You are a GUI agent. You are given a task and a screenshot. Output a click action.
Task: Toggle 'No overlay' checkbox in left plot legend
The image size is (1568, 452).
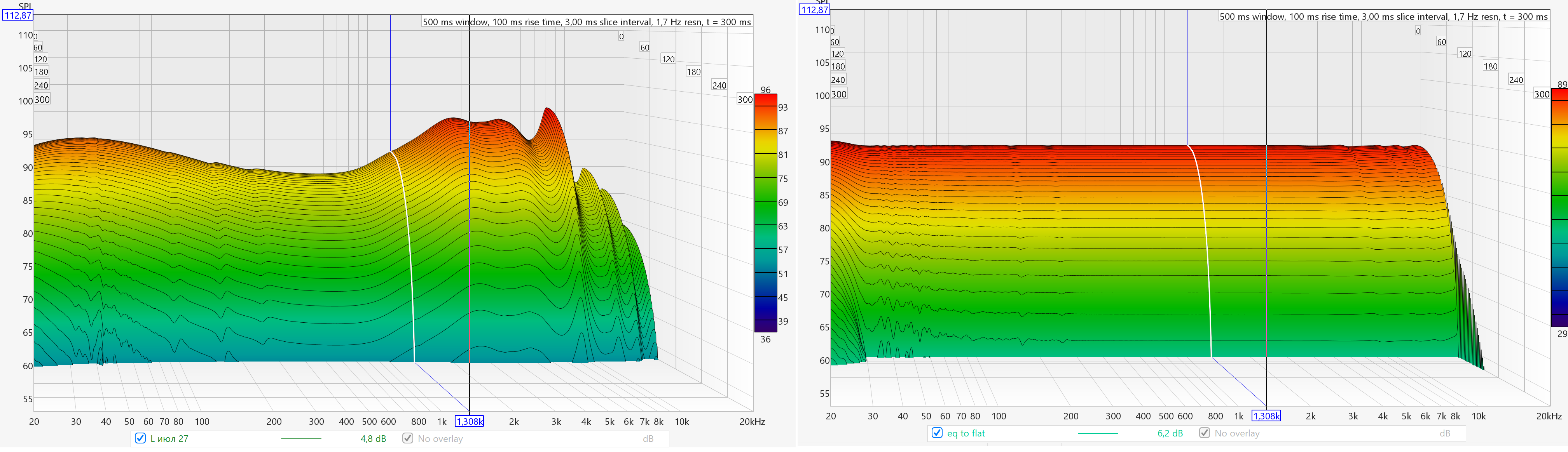click(x=408, y=438)
